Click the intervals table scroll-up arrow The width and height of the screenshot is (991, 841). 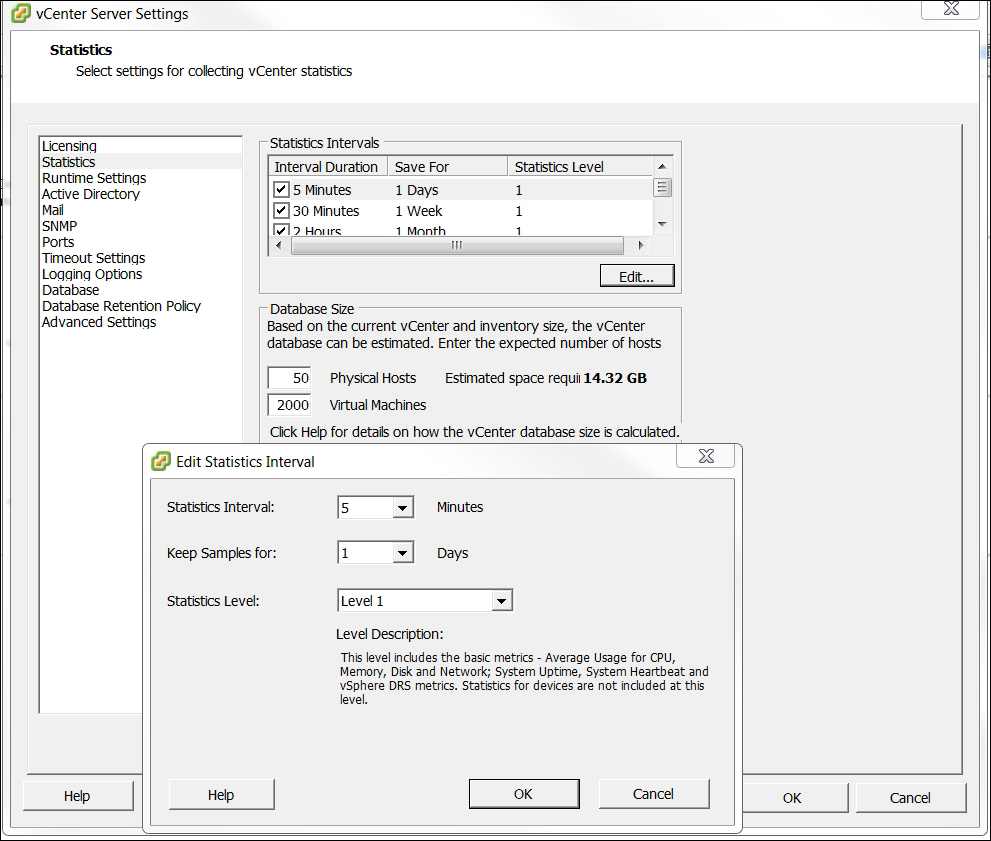[662, 167]
